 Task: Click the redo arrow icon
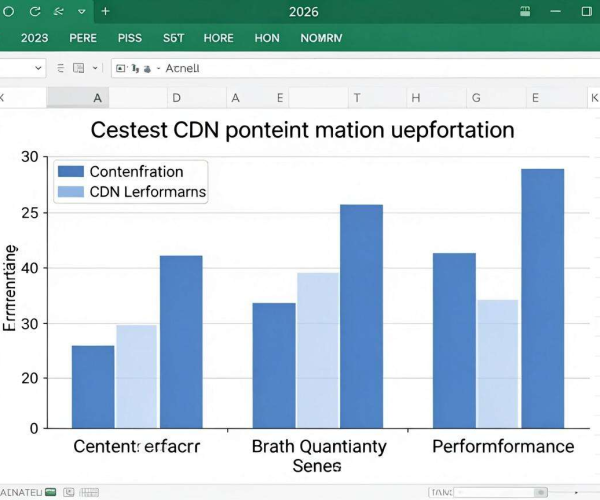click(x=35, y=11)
